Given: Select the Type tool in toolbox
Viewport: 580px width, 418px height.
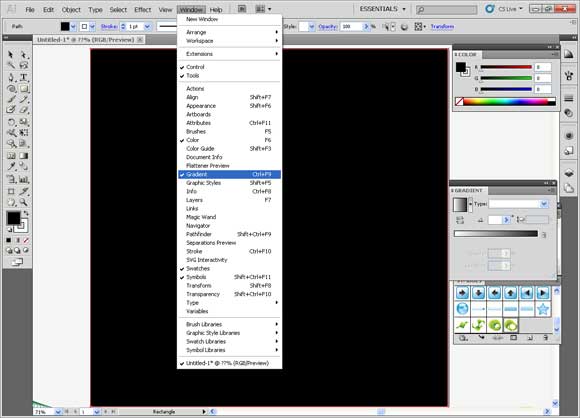Looking at the screenshot, I should pos(23,77).
